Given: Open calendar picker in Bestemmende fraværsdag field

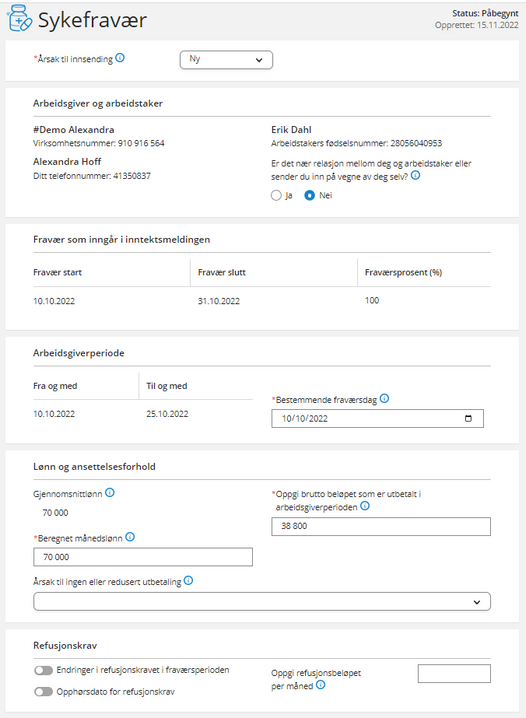Looking at the screenshot, I should [468, 419].
